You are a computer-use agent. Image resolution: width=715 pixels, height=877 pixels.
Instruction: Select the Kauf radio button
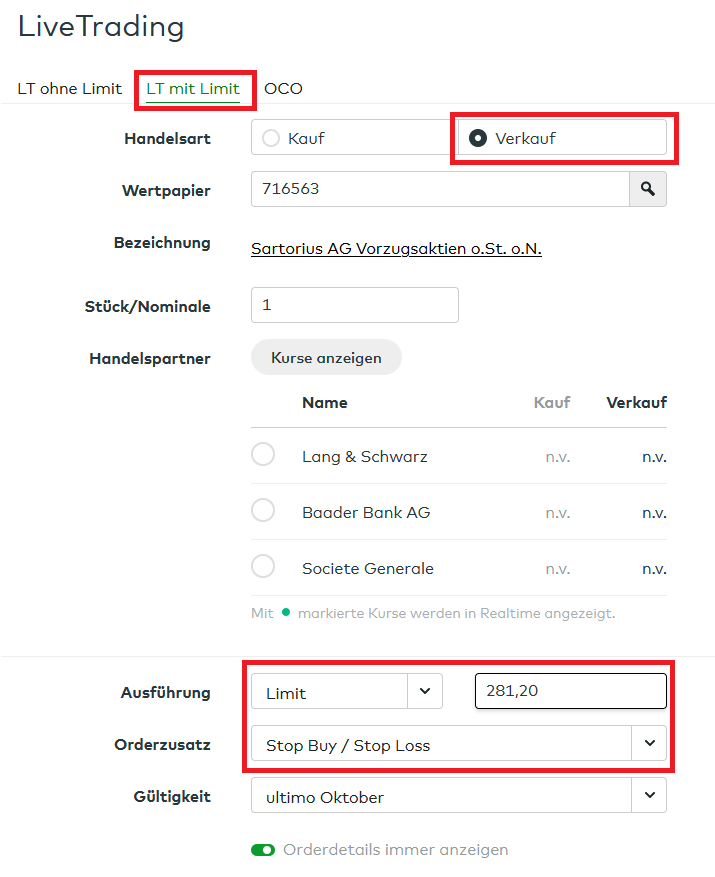pos(271,138)
